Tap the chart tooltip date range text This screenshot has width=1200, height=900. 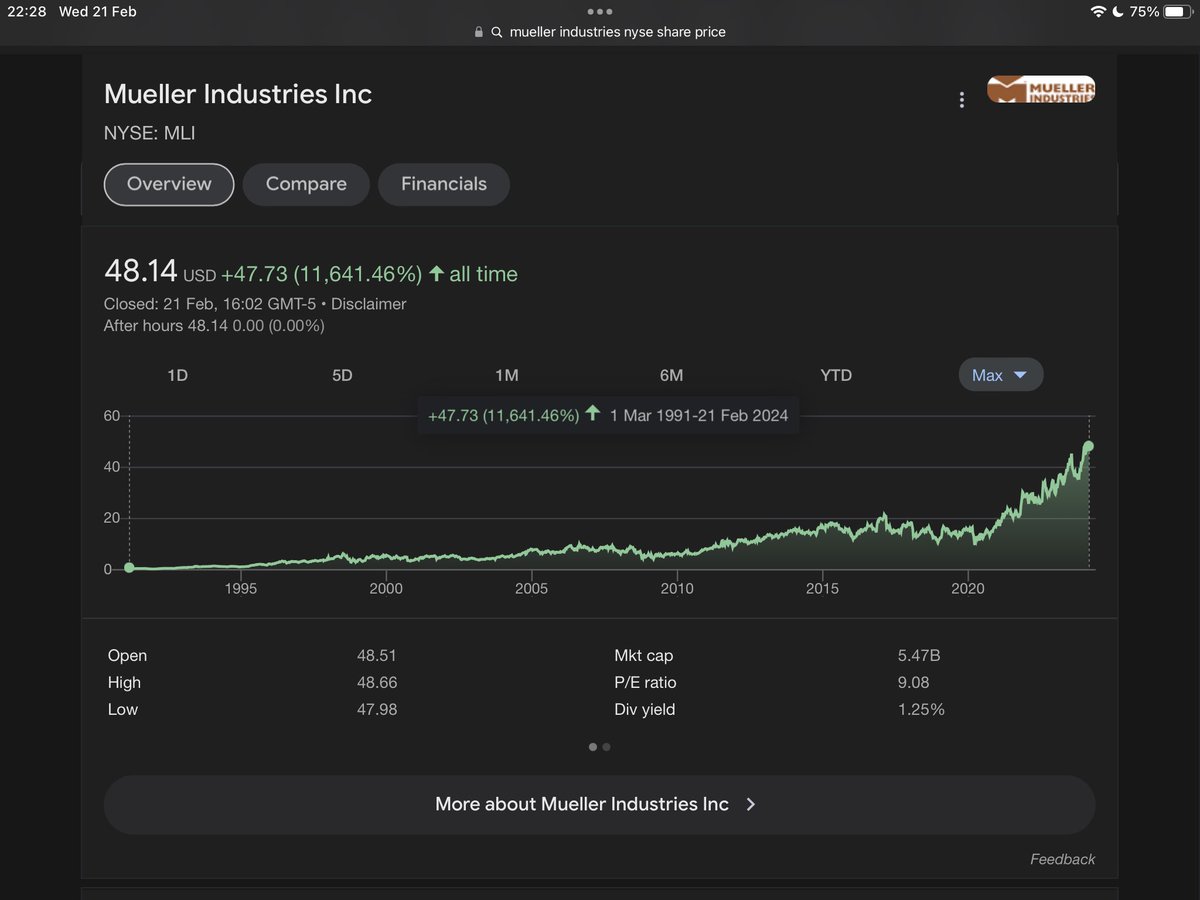699,415
